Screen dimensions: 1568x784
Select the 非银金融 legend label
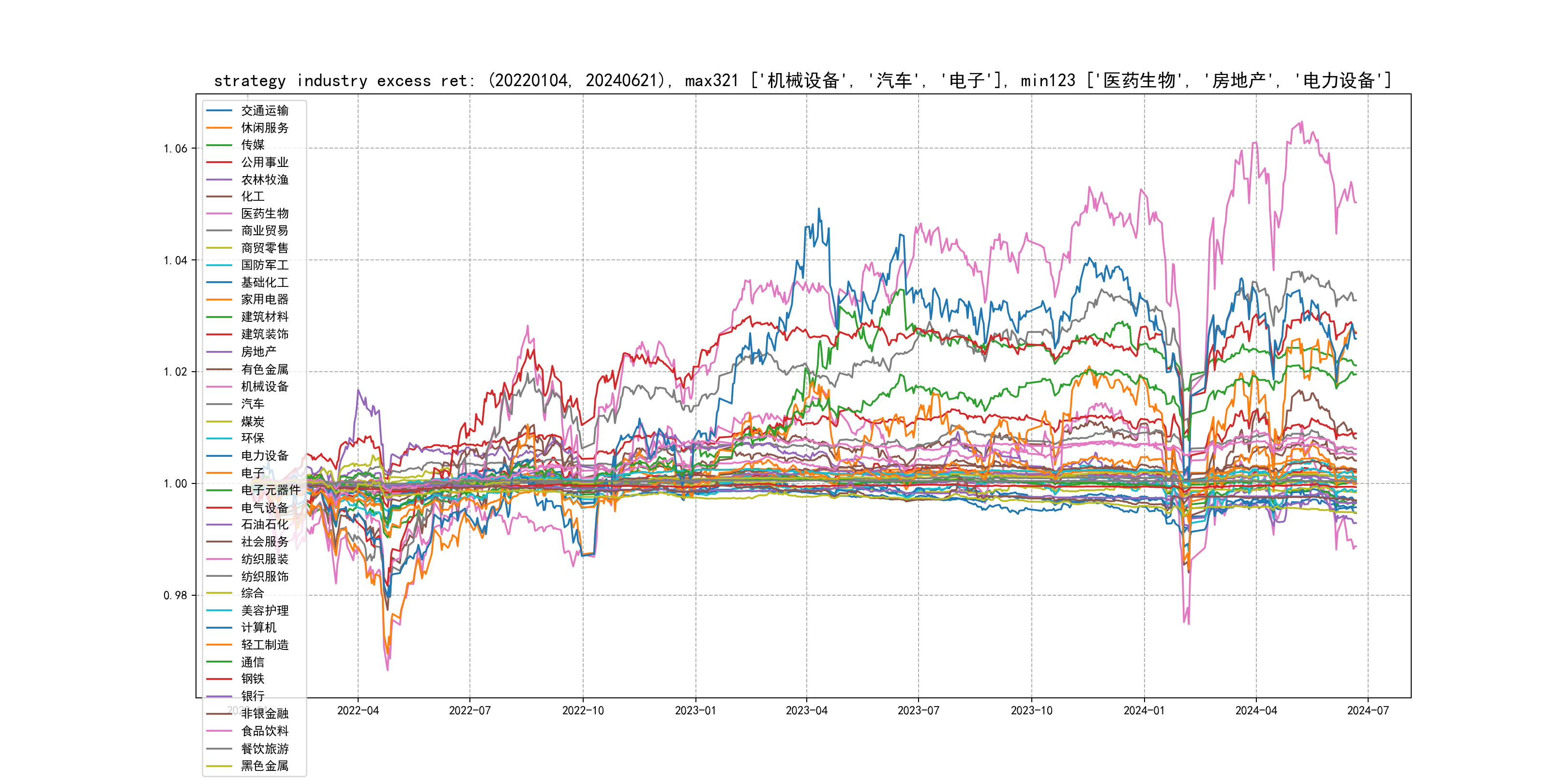point(264,713)
